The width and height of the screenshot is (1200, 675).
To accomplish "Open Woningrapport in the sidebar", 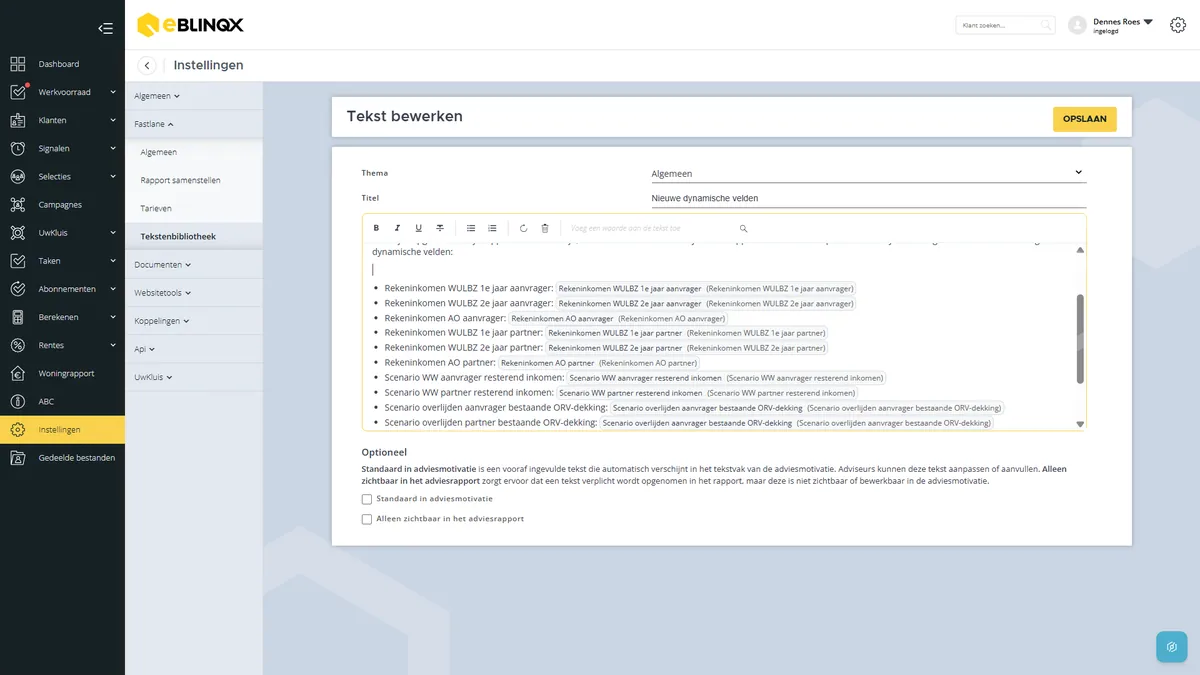I will coord(62,373).
